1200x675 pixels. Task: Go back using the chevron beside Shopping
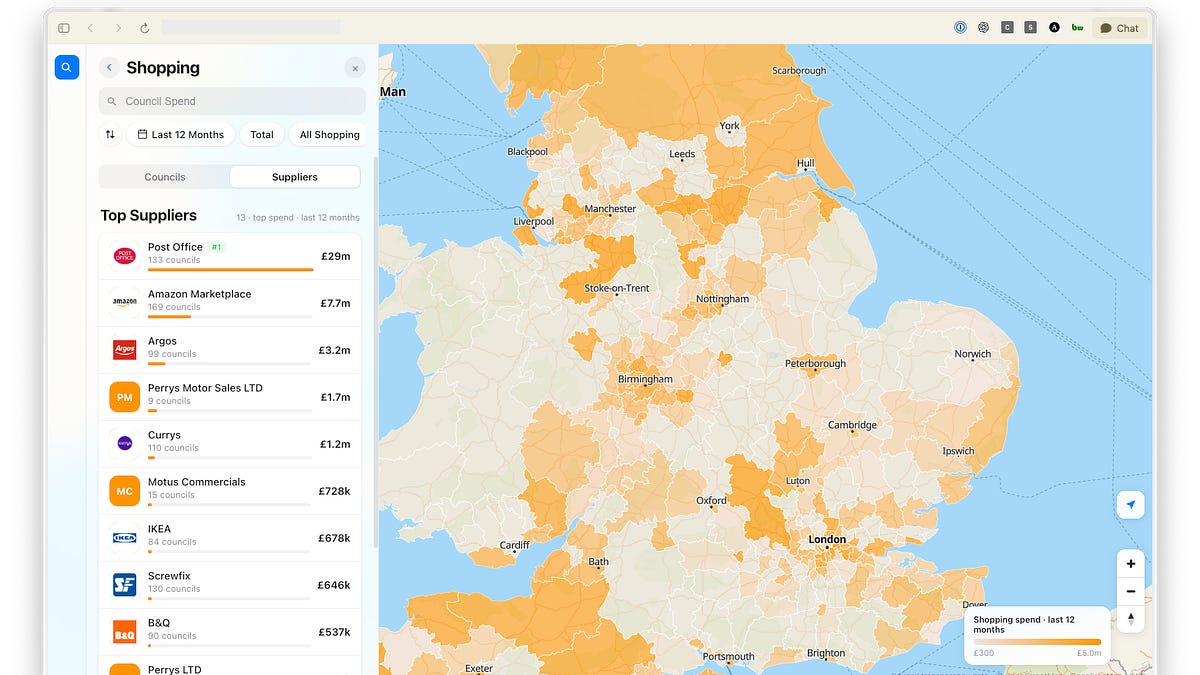(110, 68)
